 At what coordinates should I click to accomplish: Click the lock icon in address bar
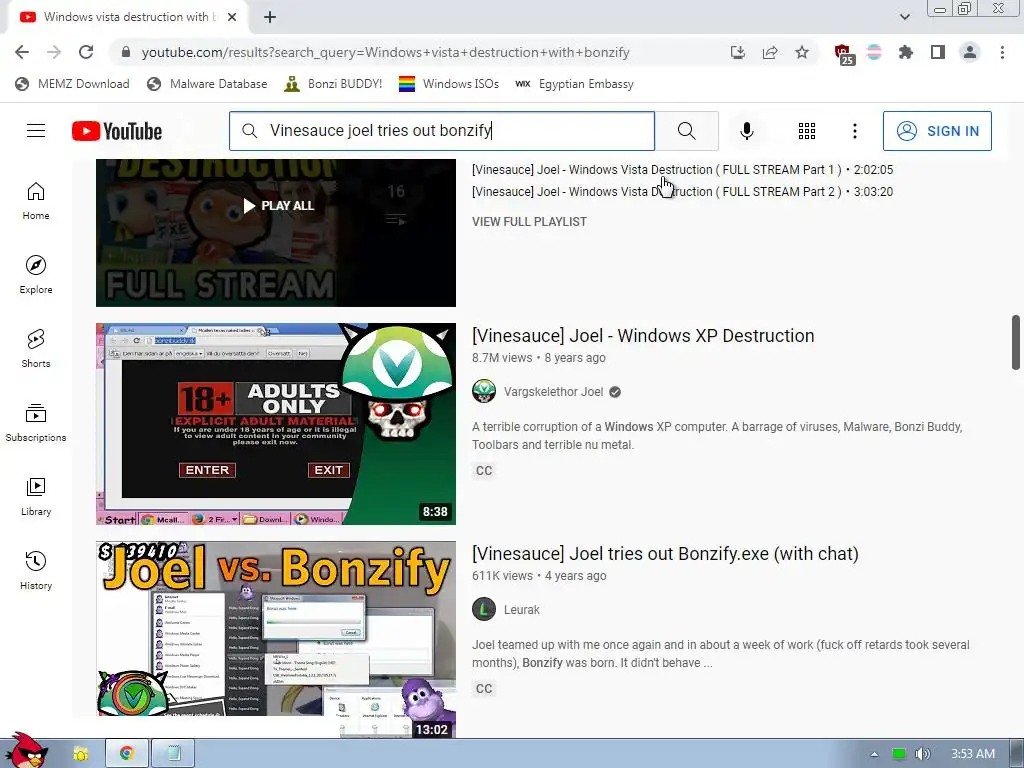[x=126, y=52]
